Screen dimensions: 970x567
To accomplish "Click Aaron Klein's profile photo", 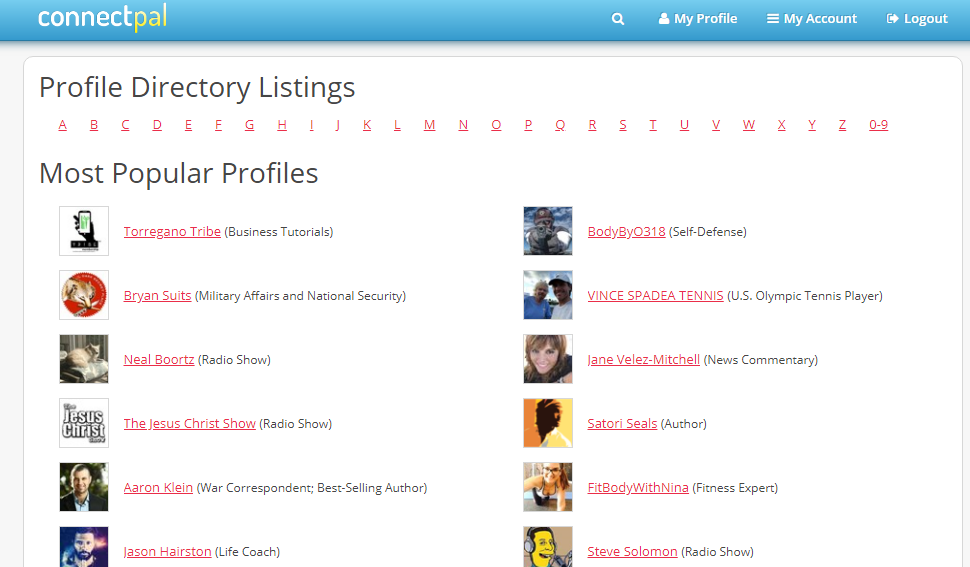I will coord(84,487).
